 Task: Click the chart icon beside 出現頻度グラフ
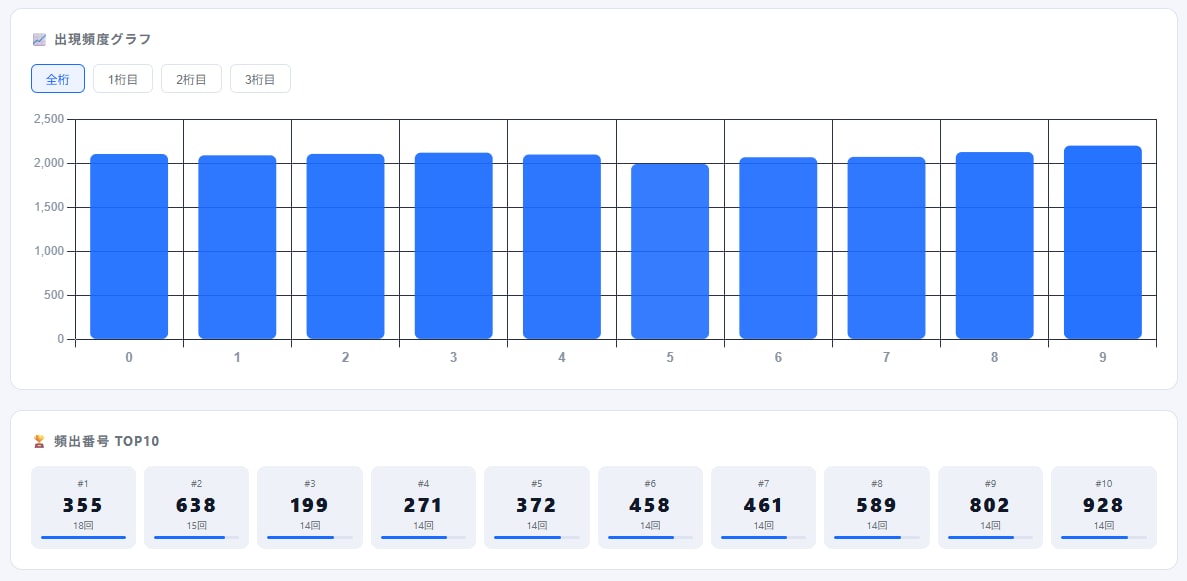[x=39, y=39]
